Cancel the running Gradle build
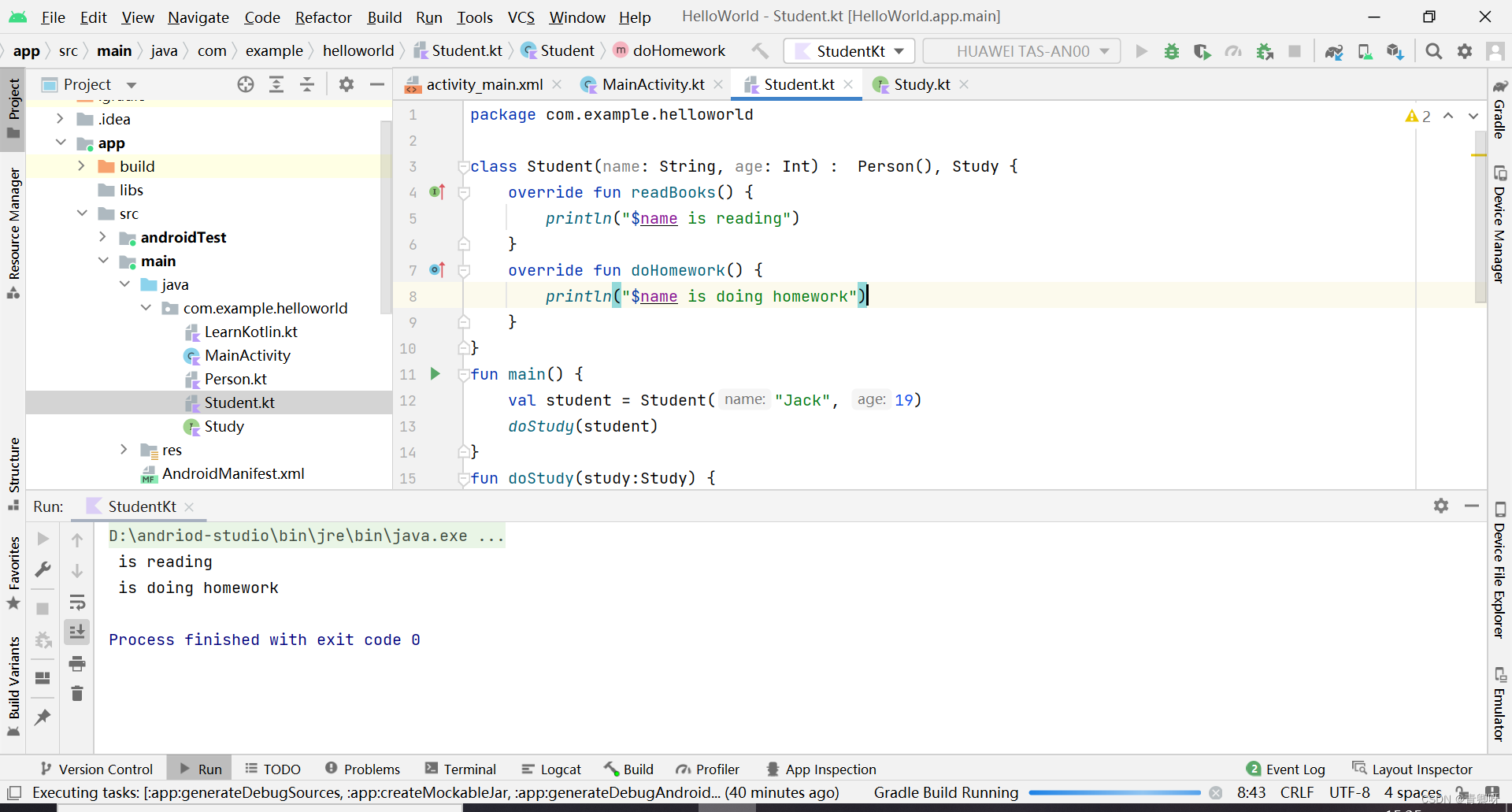 [x=1216, y=792]
